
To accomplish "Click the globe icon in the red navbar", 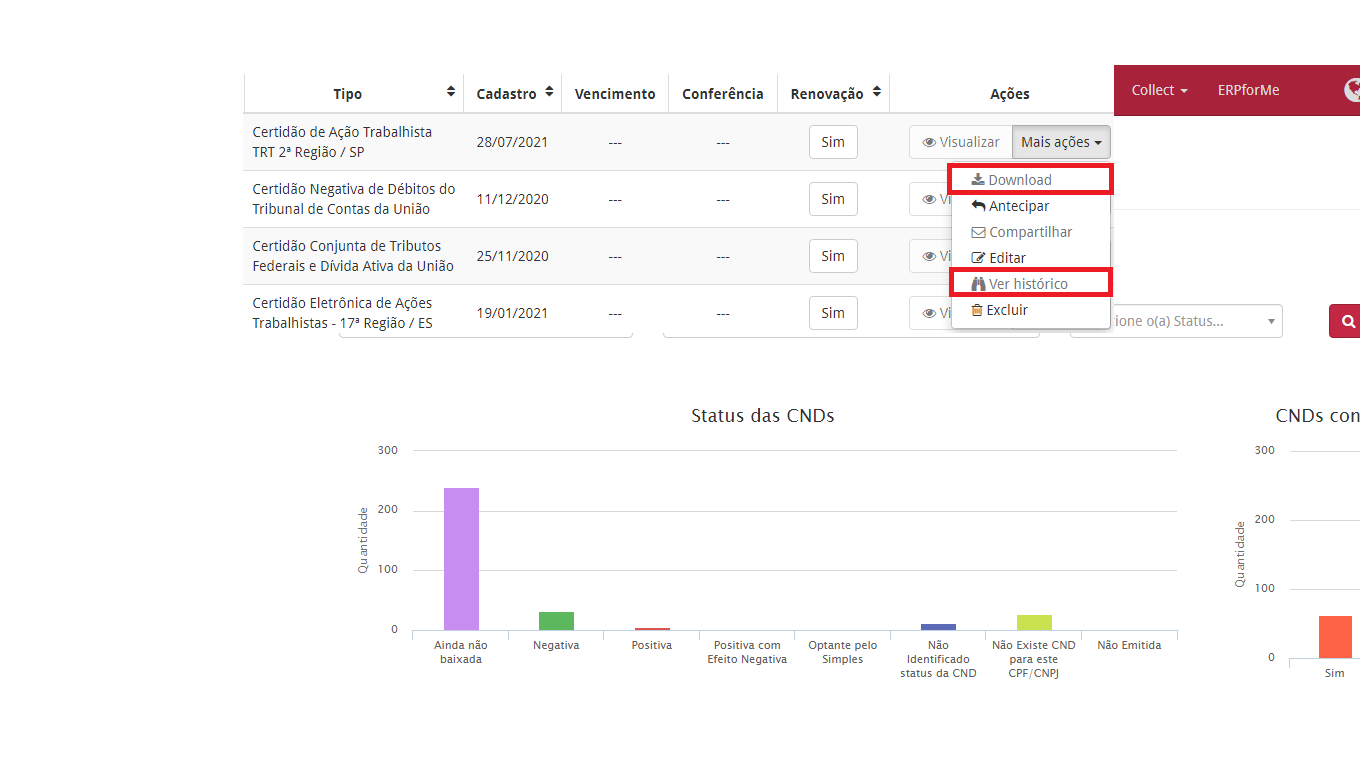I will tap(1351, 90).
